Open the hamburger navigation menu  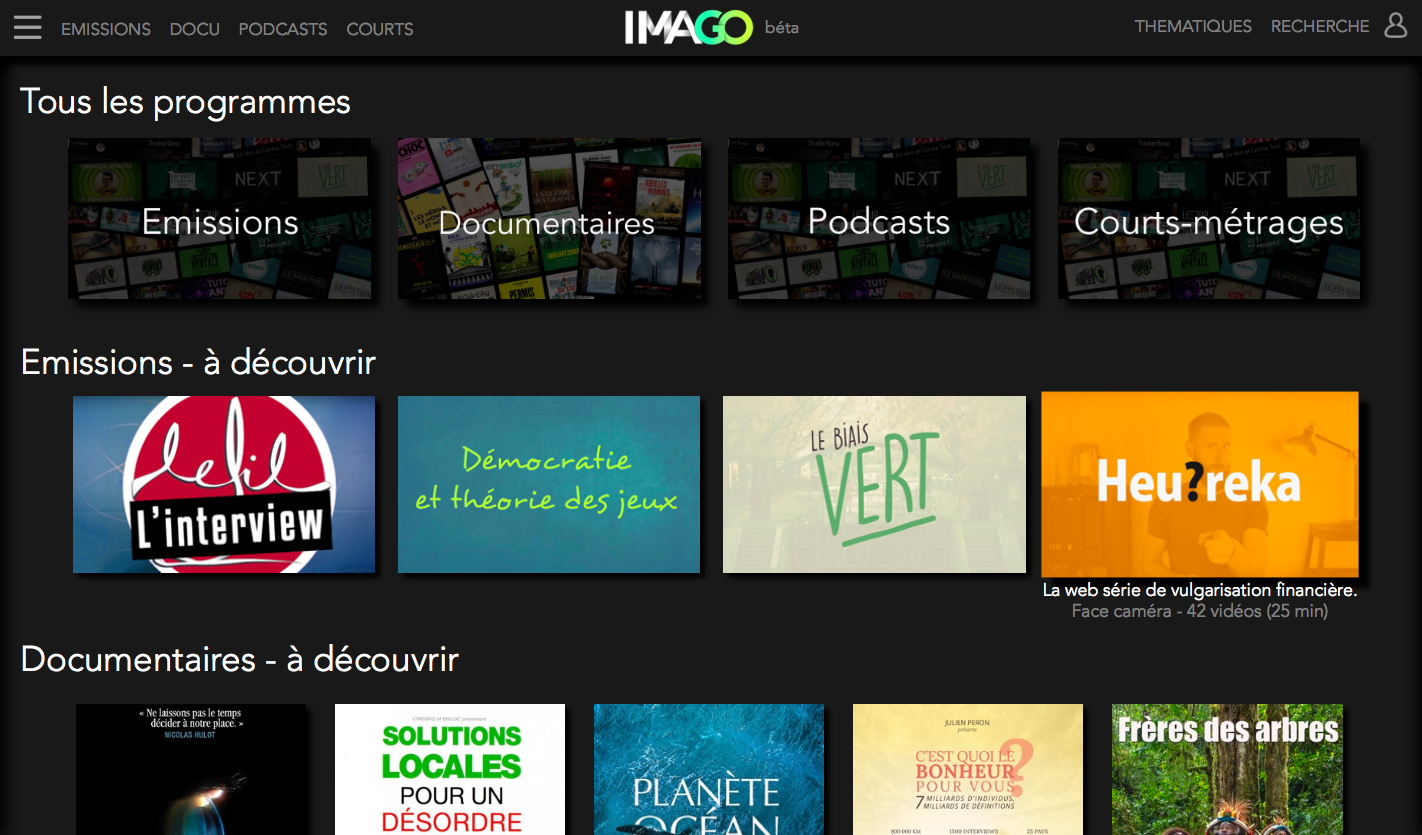pos(27,27)
